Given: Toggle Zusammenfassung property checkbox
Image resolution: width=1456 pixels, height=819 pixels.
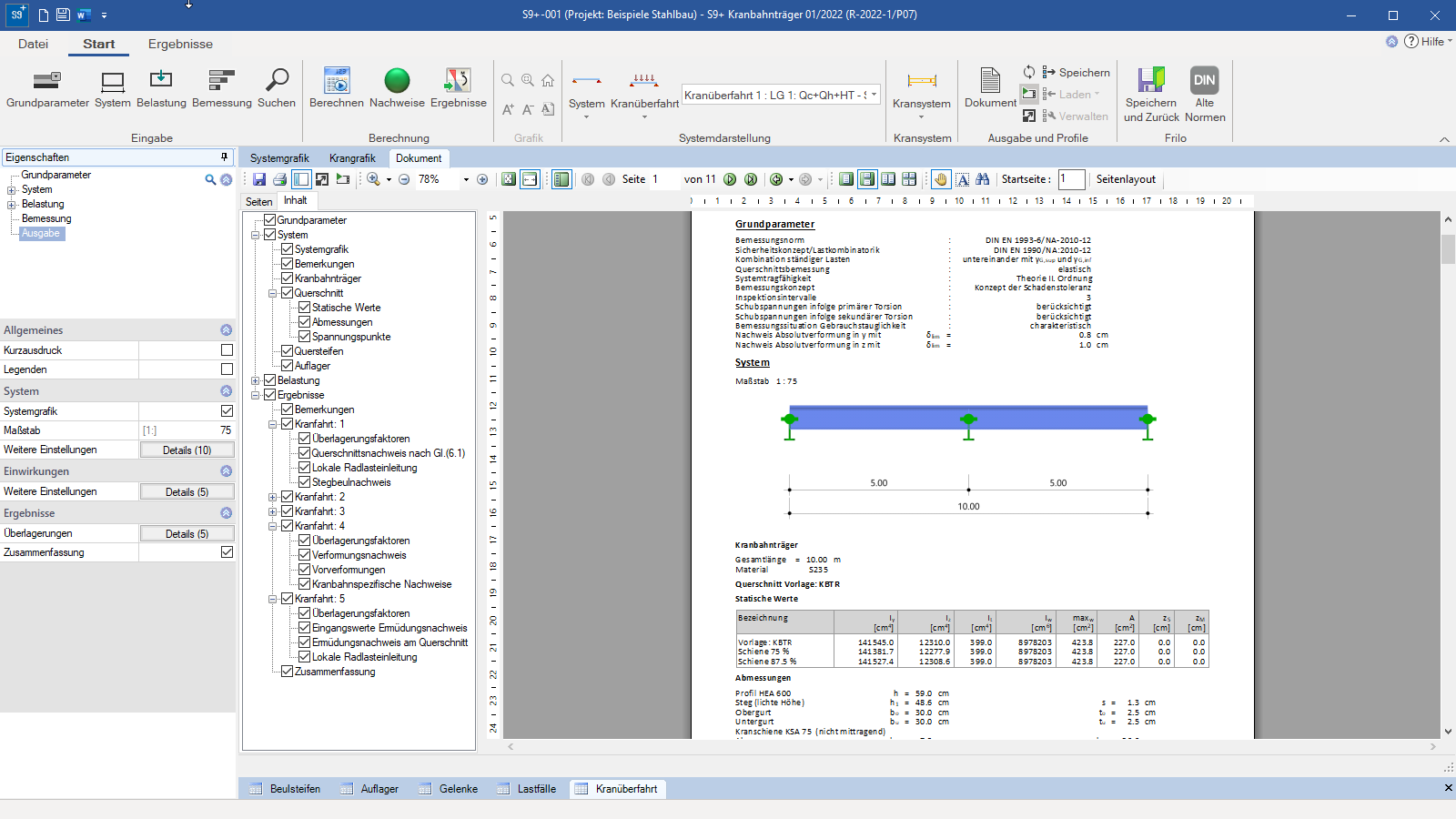Looking at the screenshot, I should (x=227, y=552).
